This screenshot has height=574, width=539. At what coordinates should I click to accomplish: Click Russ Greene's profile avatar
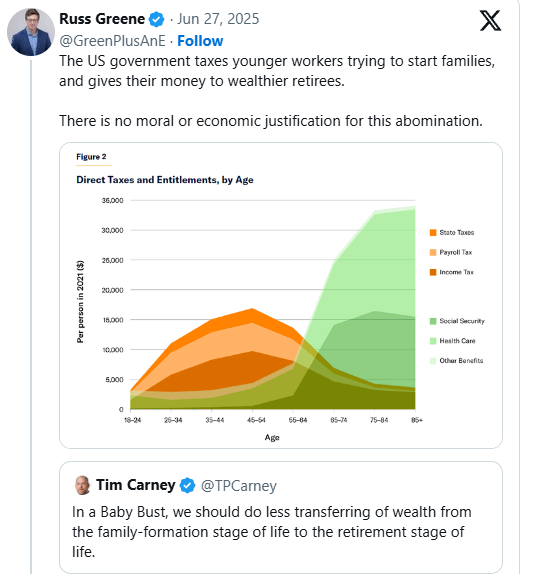click(31, 32)
